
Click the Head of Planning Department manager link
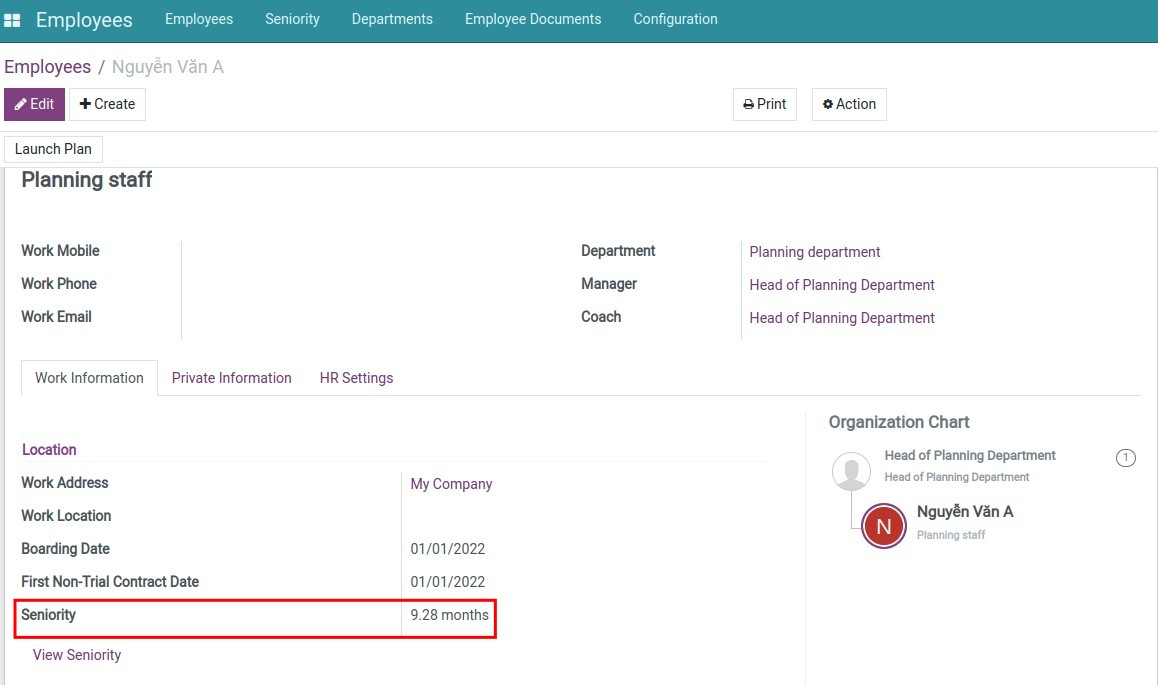tap(841, 285)
